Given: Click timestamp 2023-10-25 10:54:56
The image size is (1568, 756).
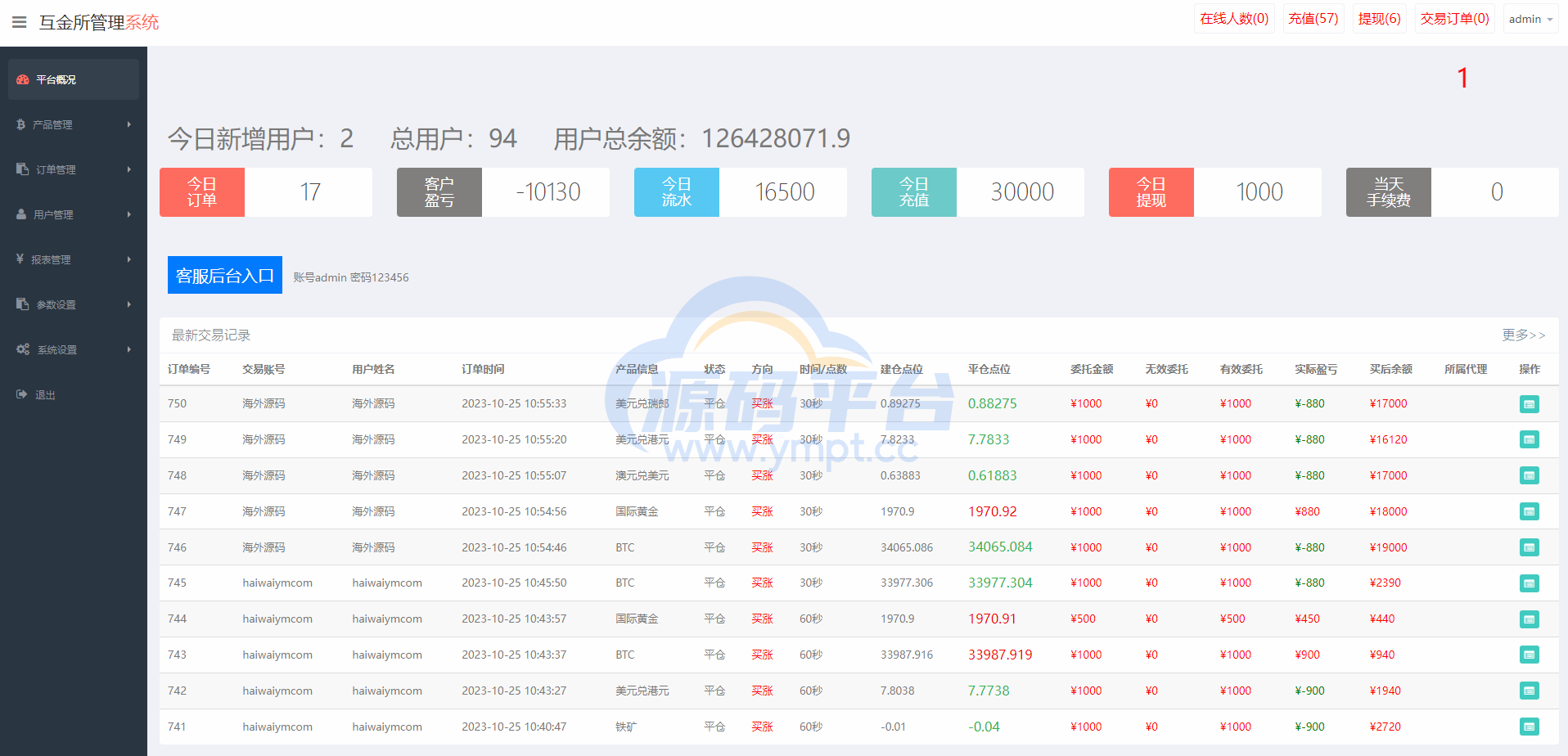Looking at the screenshot, I should pos(514,511).
